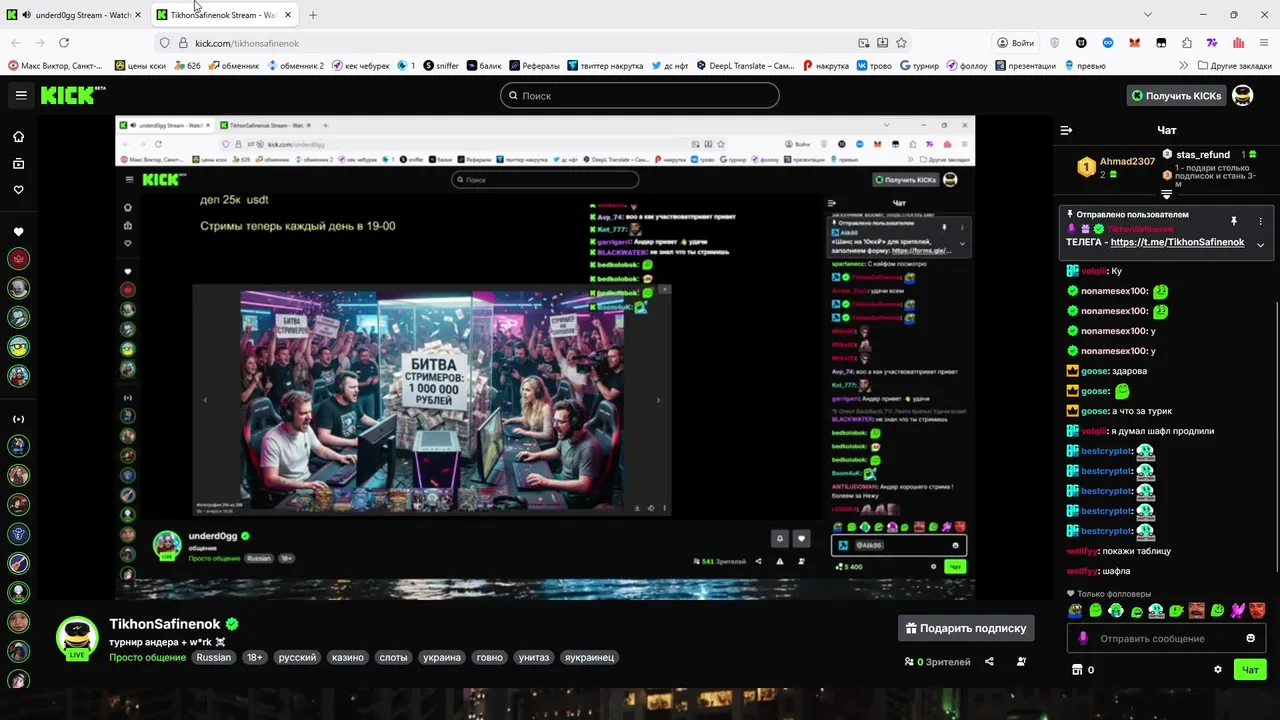The image size is (1280, 720).
Task: Go back to previous page
Action: (16, 43)
